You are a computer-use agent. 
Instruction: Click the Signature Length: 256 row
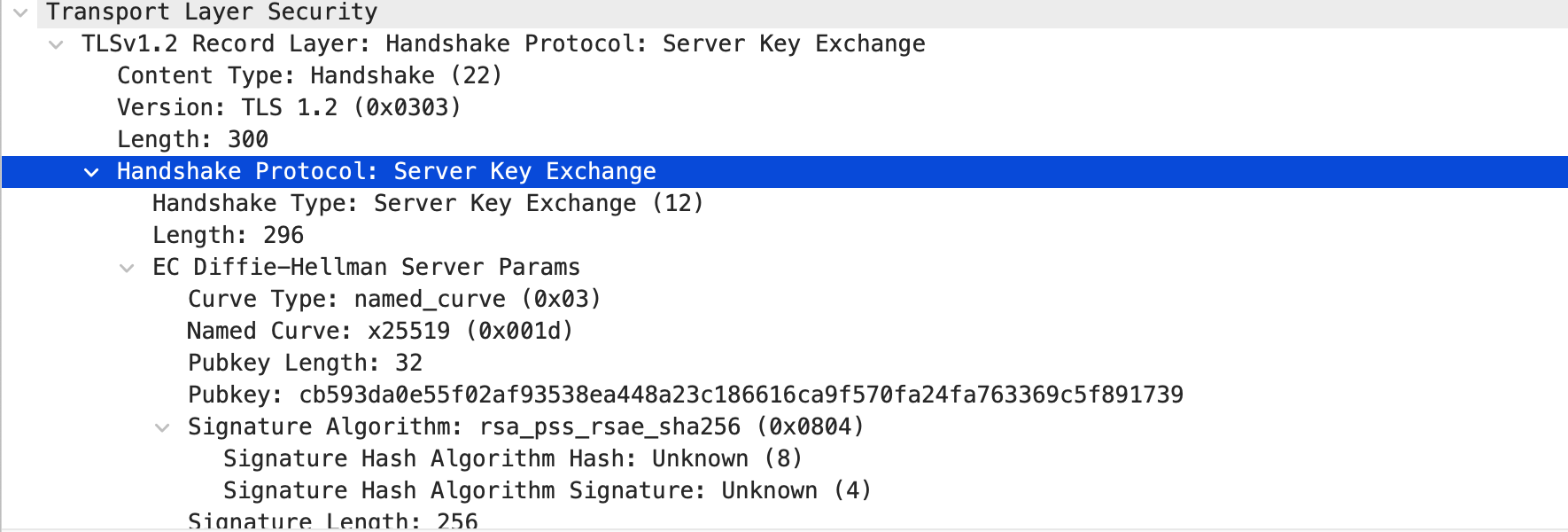click(x=332, y=521)
